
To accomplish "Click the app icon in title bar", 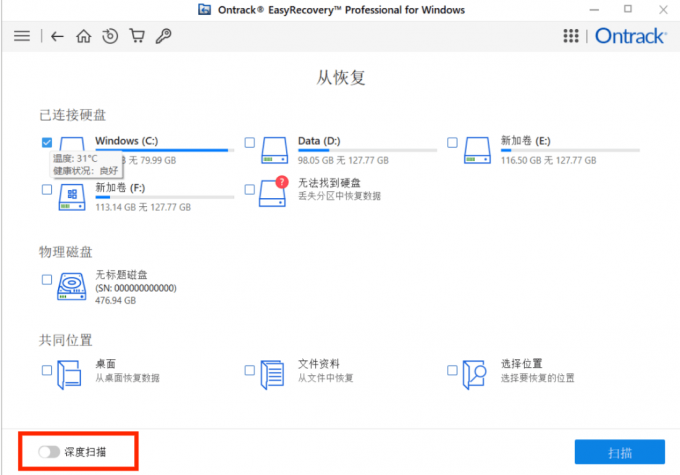I will [x=205, y=10].
